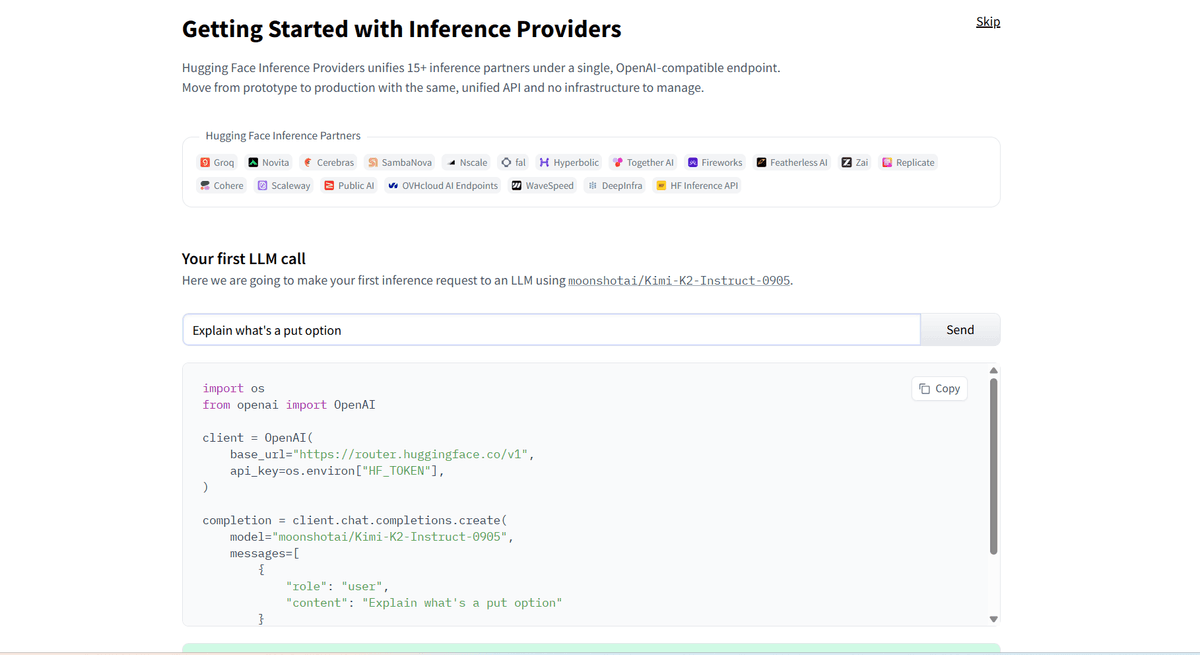The image size is (1200, 655).
Task: Click the code scrollbar up arrow
Action: click(x=993, y=370)
